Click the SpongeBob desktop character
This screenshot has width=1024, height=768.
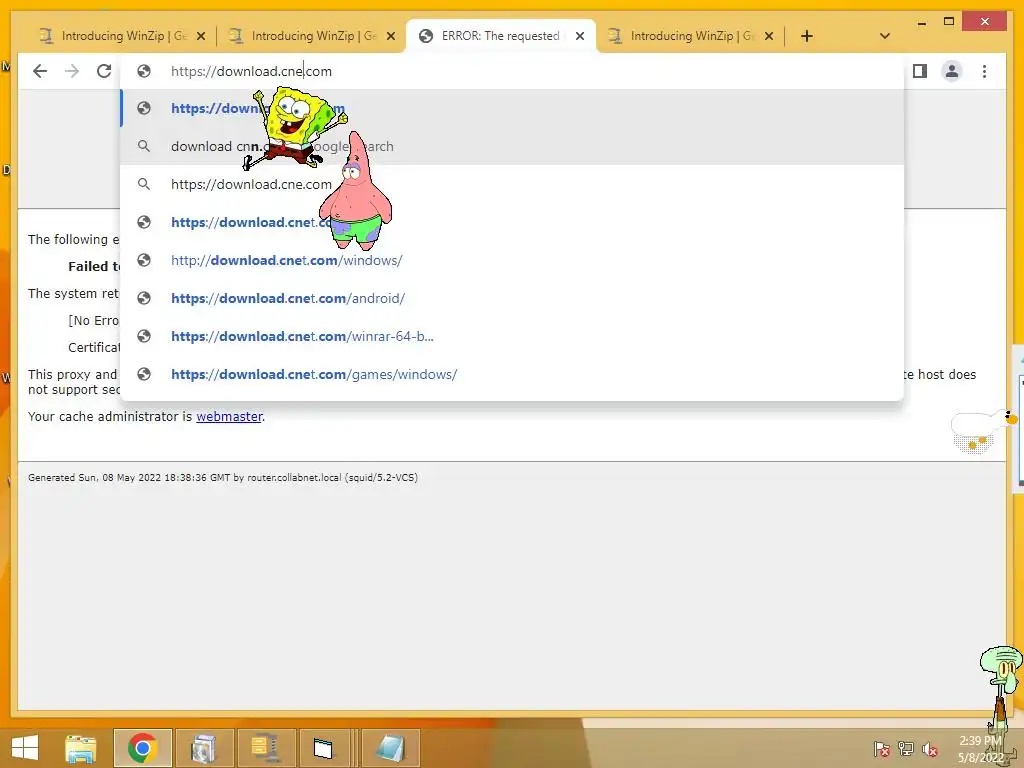(x=293, y=129)
